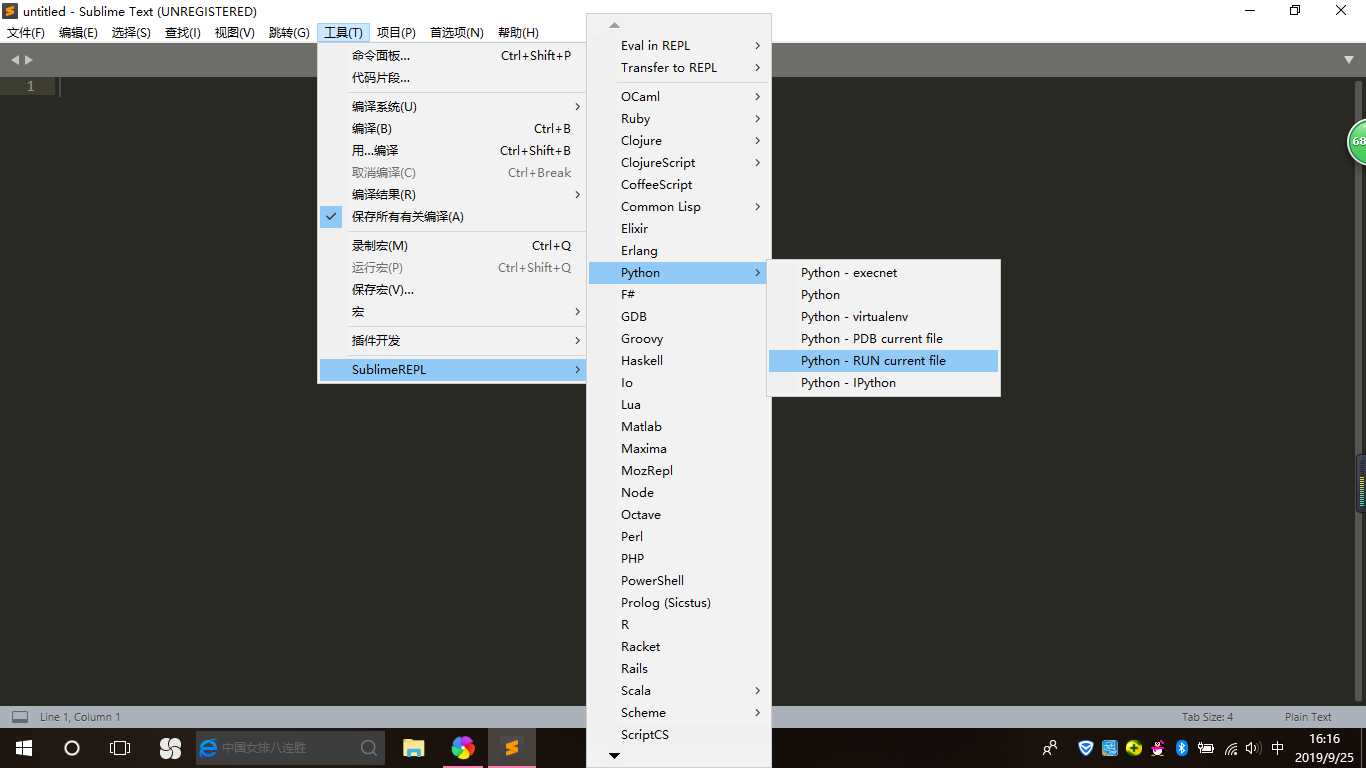
Task: Click the tab navigate back arrow
Action: tap(15, 60)
